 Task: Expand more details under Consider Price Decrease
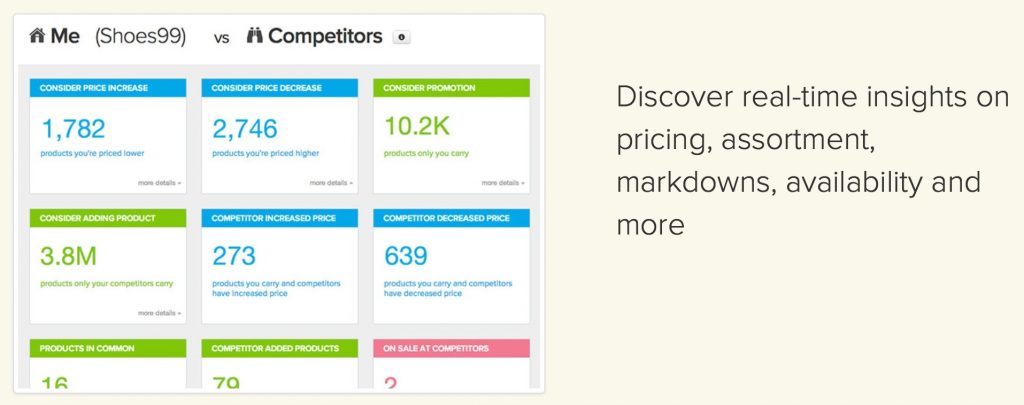[x=332, y=183]
